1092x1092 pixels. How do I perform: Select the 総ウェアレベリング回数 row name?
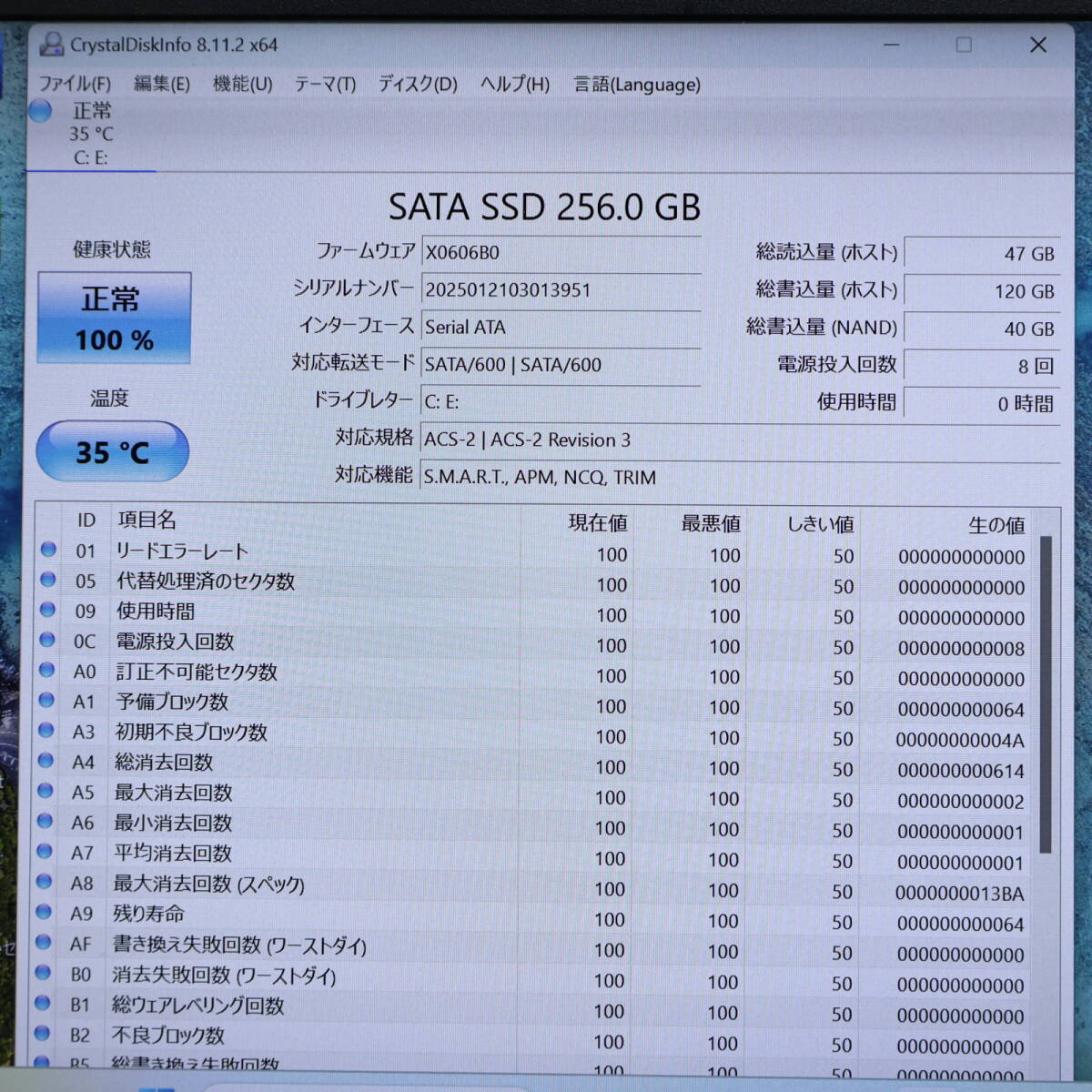pyautogui.click(x=198, y=1005)
